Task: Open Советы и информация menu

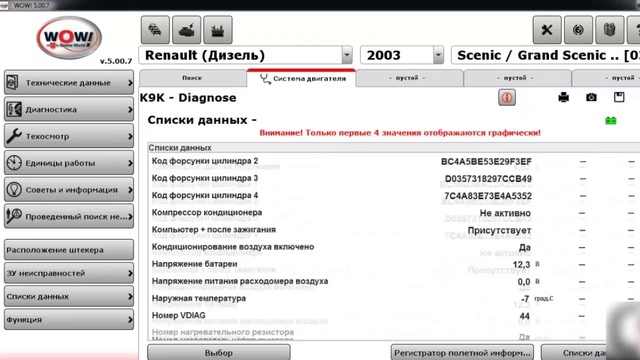Action: 69,190
